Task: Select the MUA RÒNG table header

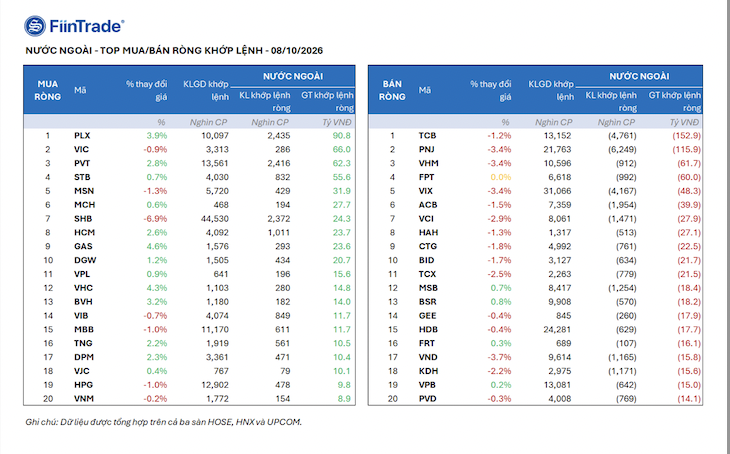Action: 47,90
